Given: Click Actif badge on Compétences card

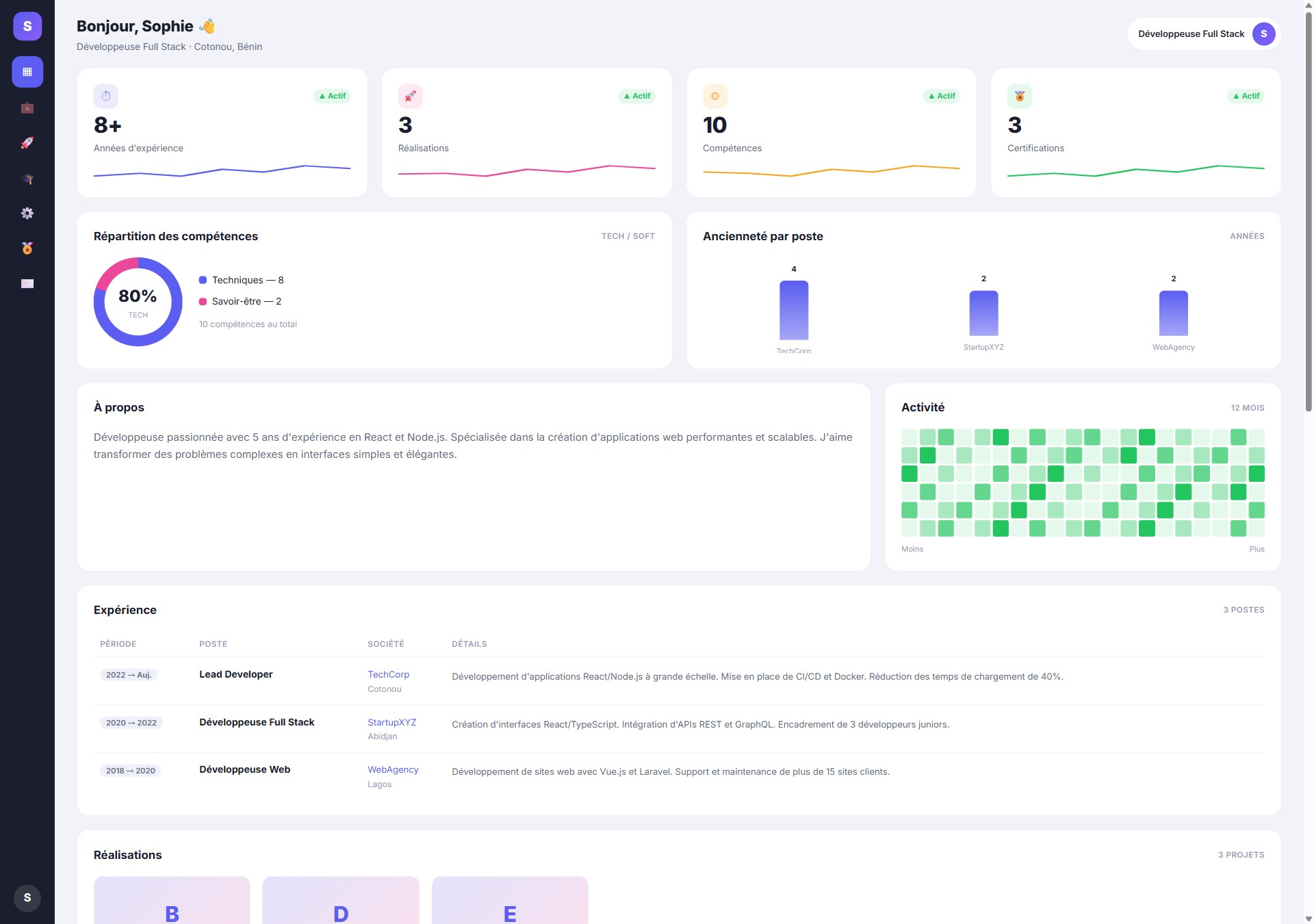Looking at the screenshot, I should point(941,96).
